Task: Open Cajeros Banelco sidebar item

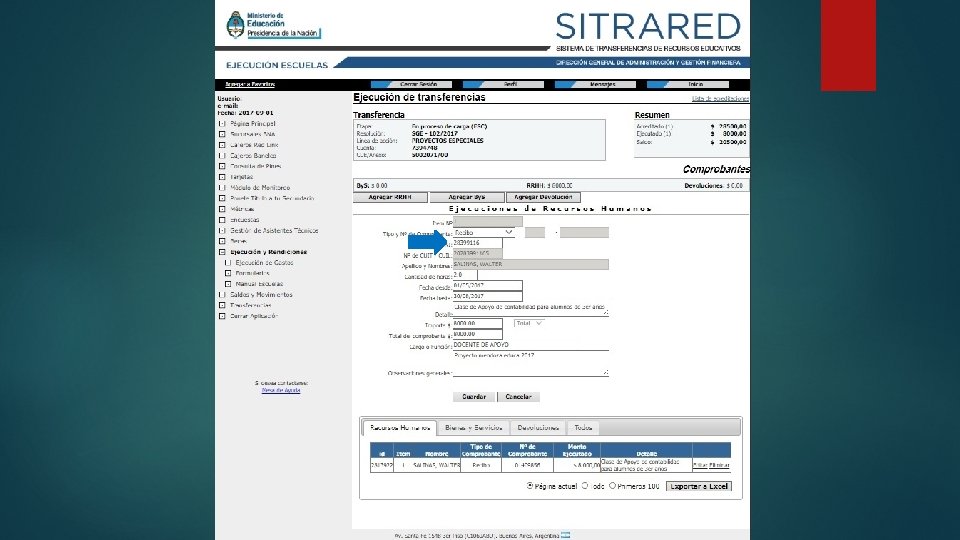Action: 253,156
